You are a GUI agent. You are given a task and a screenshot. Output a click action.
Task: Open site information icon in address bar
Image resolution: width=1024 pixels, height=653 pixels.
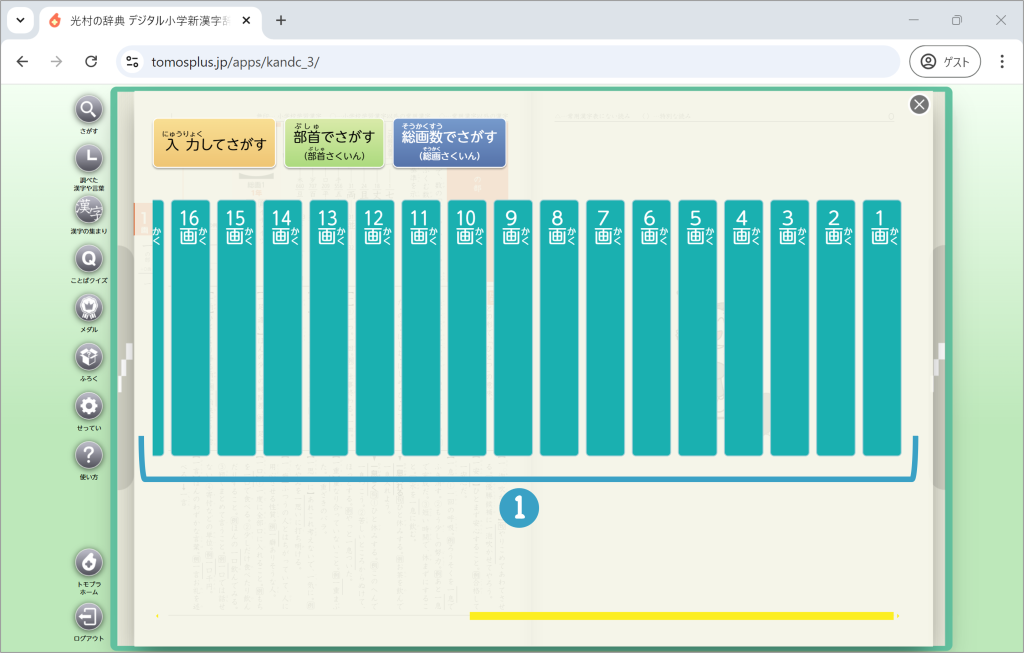point(133,62)
